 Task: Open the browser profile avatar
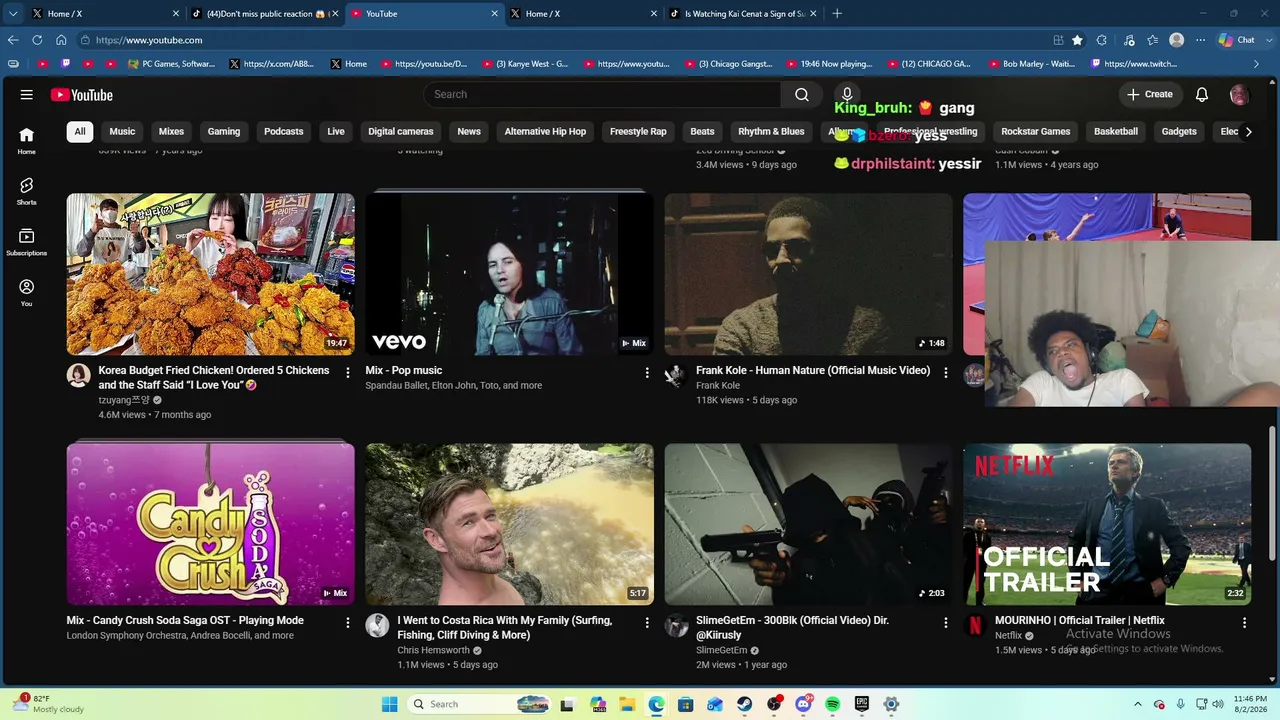tap(1177, 40)
